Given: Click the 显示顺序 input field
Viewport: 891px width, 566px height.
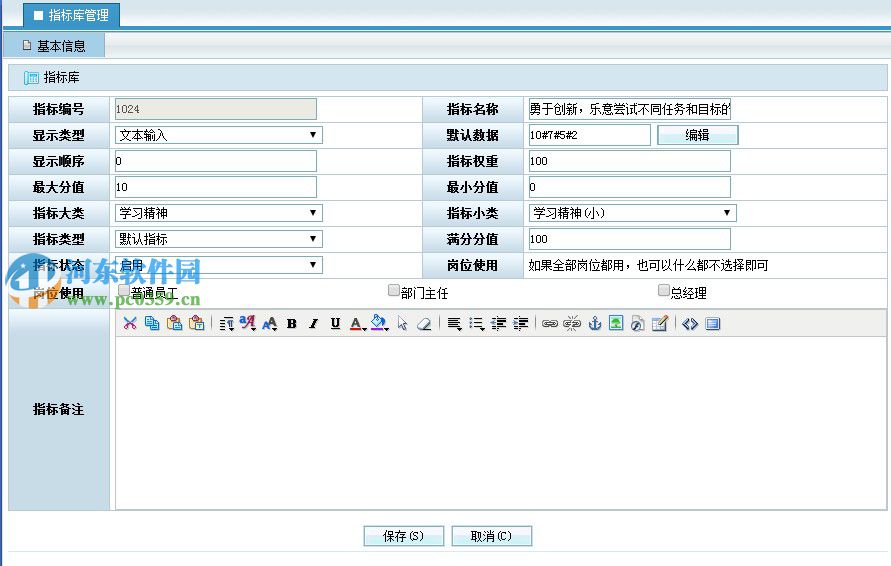Looking at the screenshot, I should coord(216,161).
